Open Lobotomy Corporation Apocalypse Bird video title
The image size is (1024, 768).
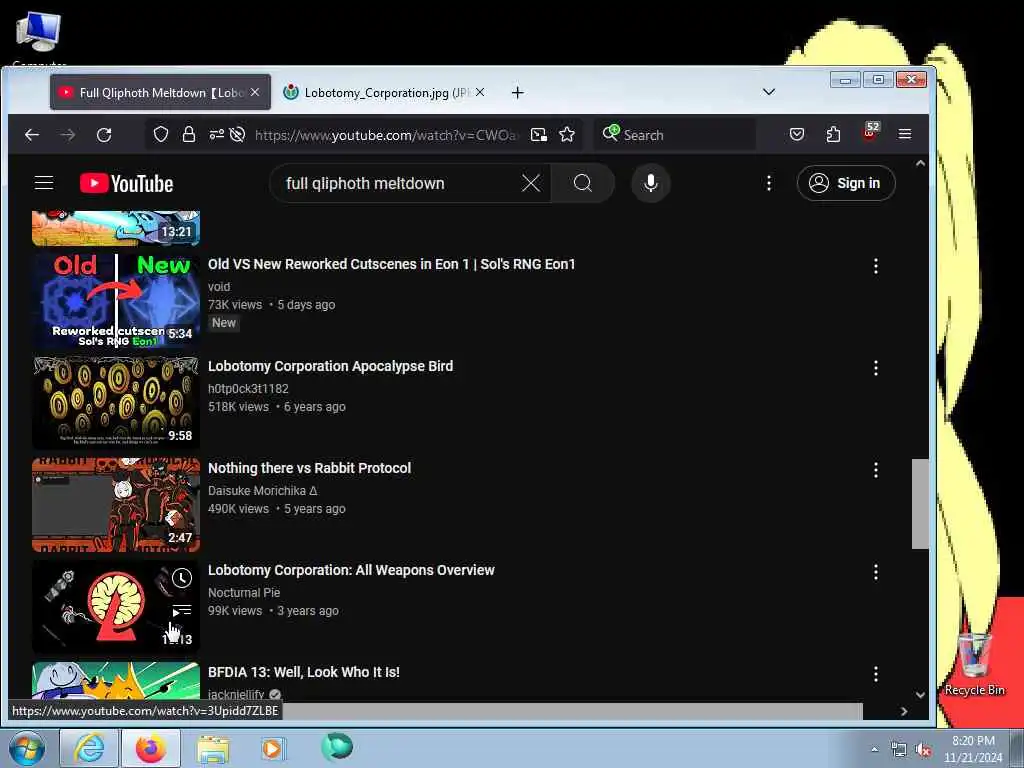tap(330, 366)
